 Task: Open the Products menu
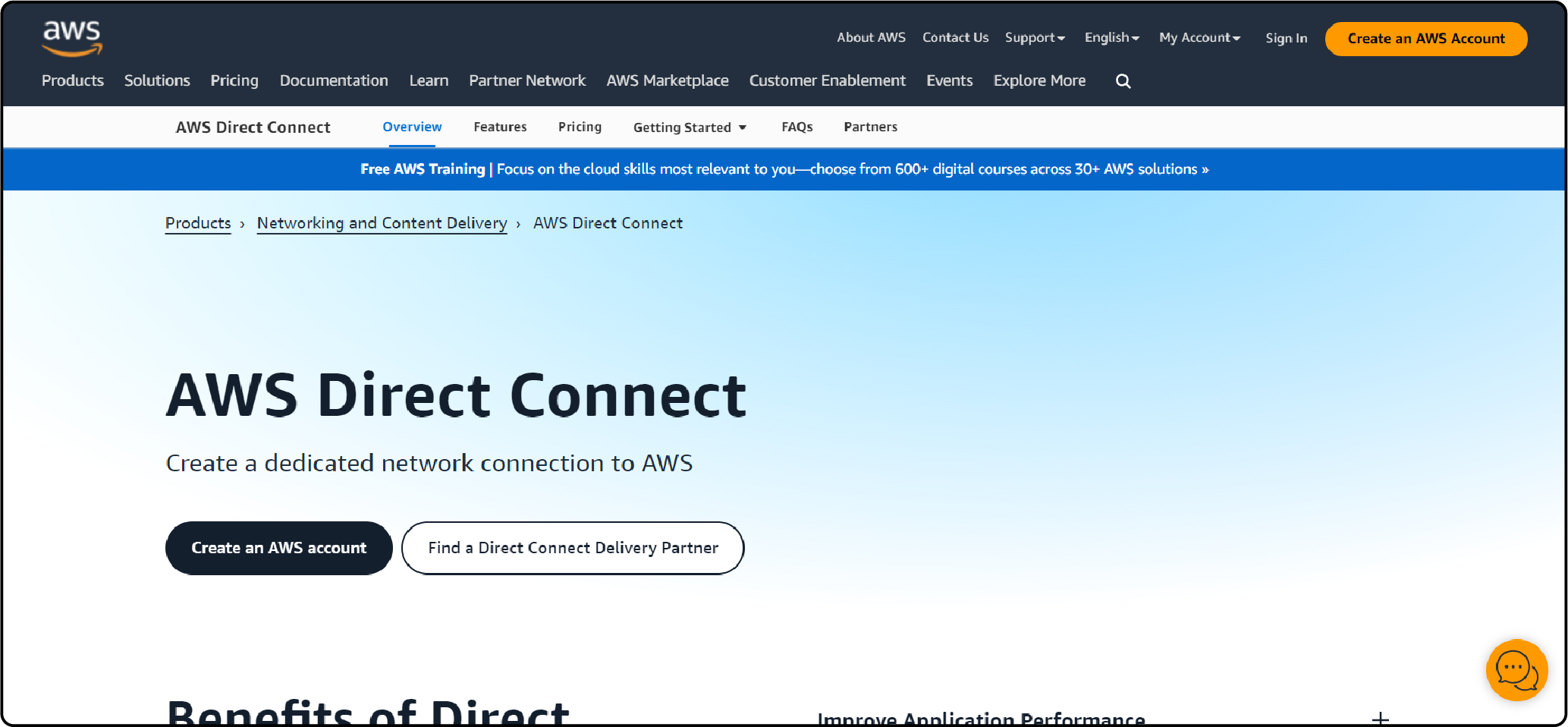73,80
